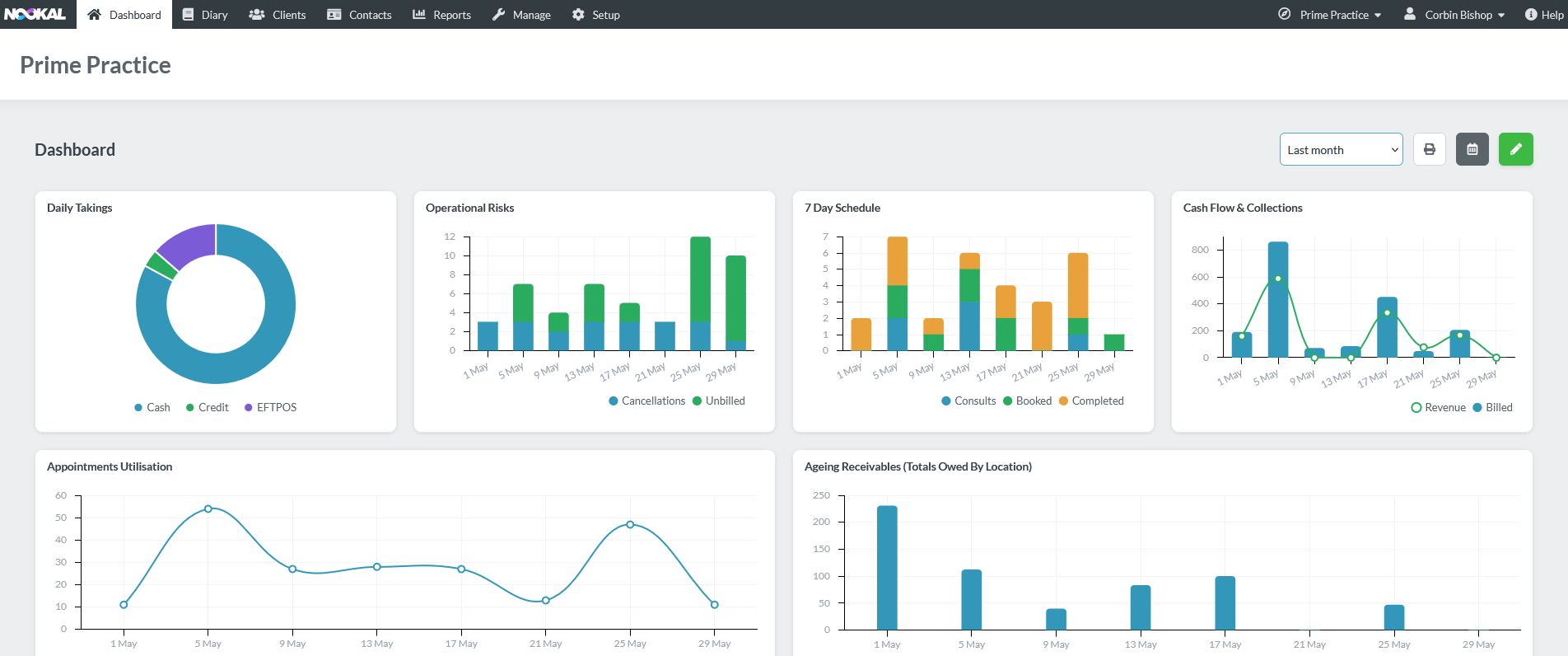Print the dashboard with printer button
1568x656 pixels.
[x=1430, y=149]
